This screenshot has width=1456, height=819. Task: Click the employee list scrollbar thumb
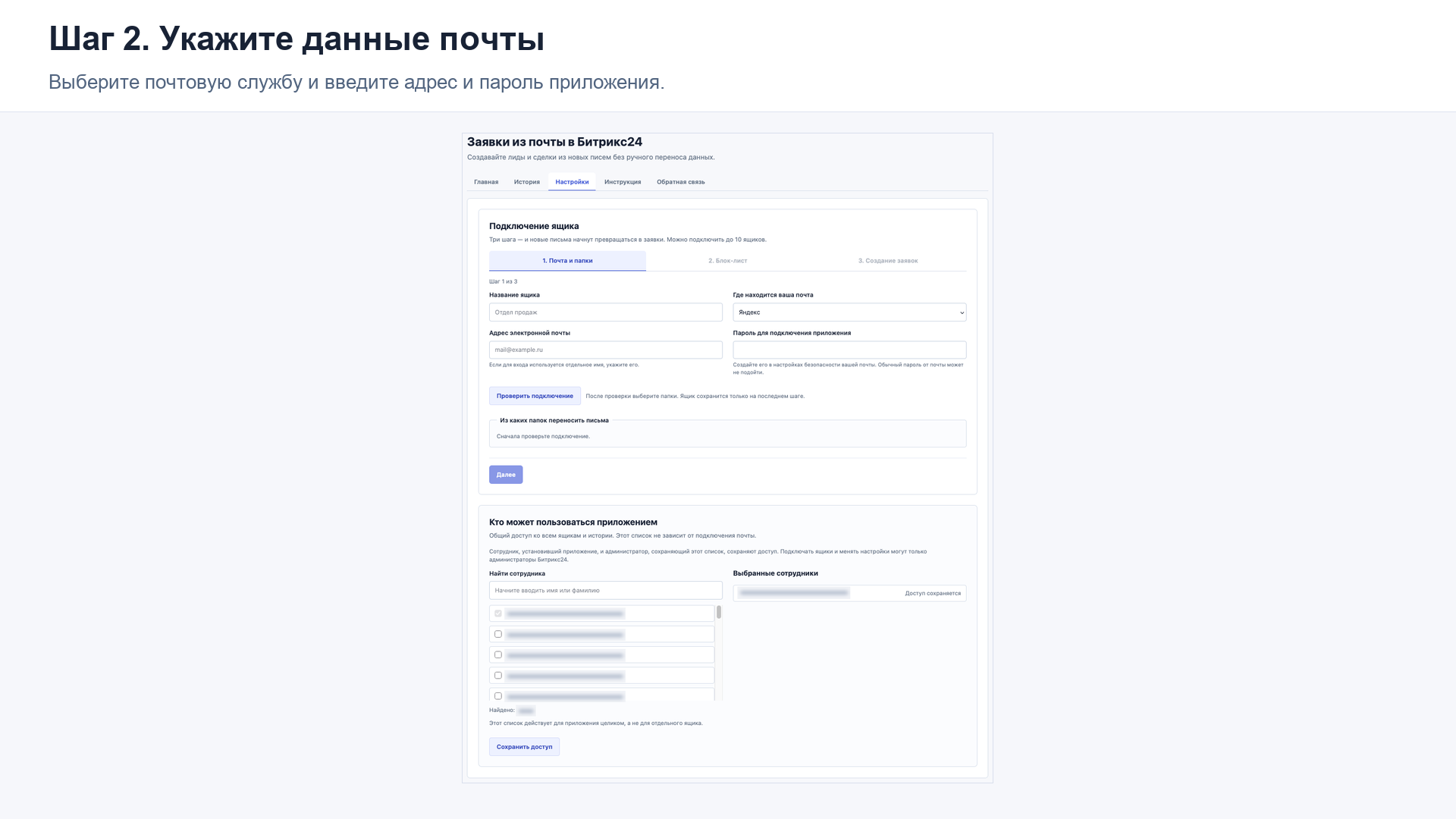click(719, 612)
